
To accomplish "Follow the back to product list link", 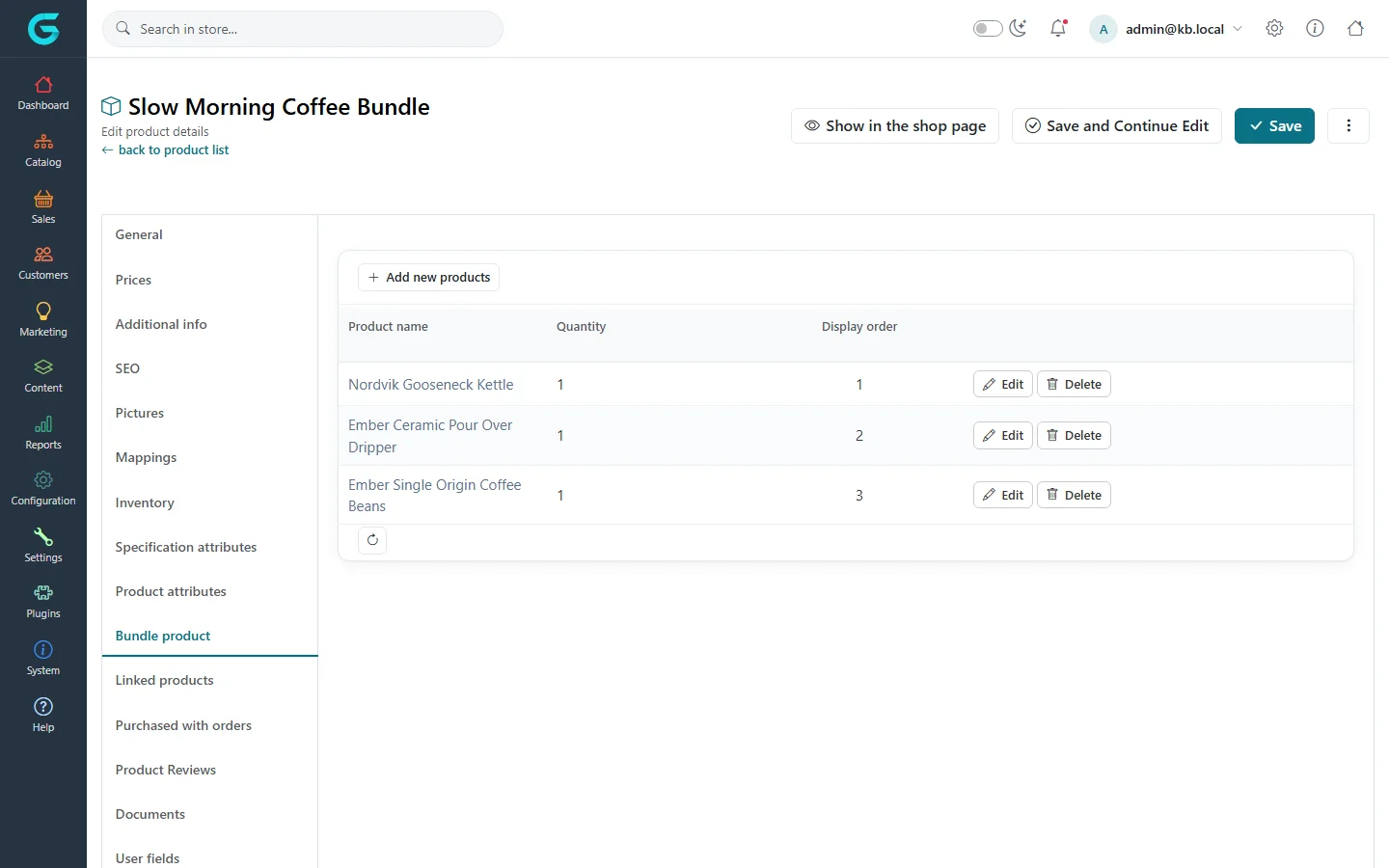I will 165,149.
